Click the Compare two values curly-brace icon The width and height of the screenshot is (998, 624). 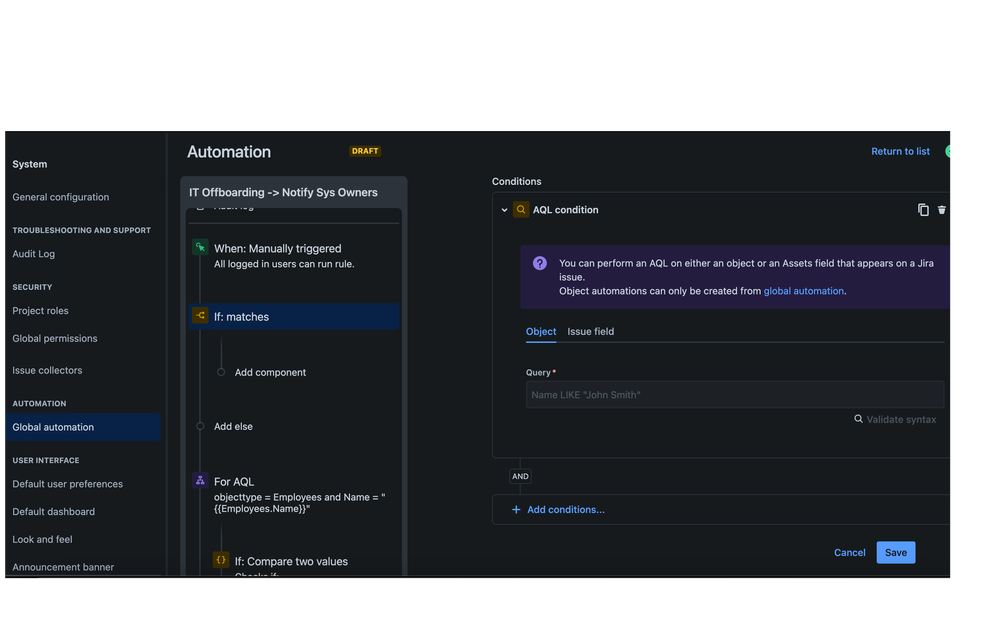pyautogui.click(x=221, y=560)
